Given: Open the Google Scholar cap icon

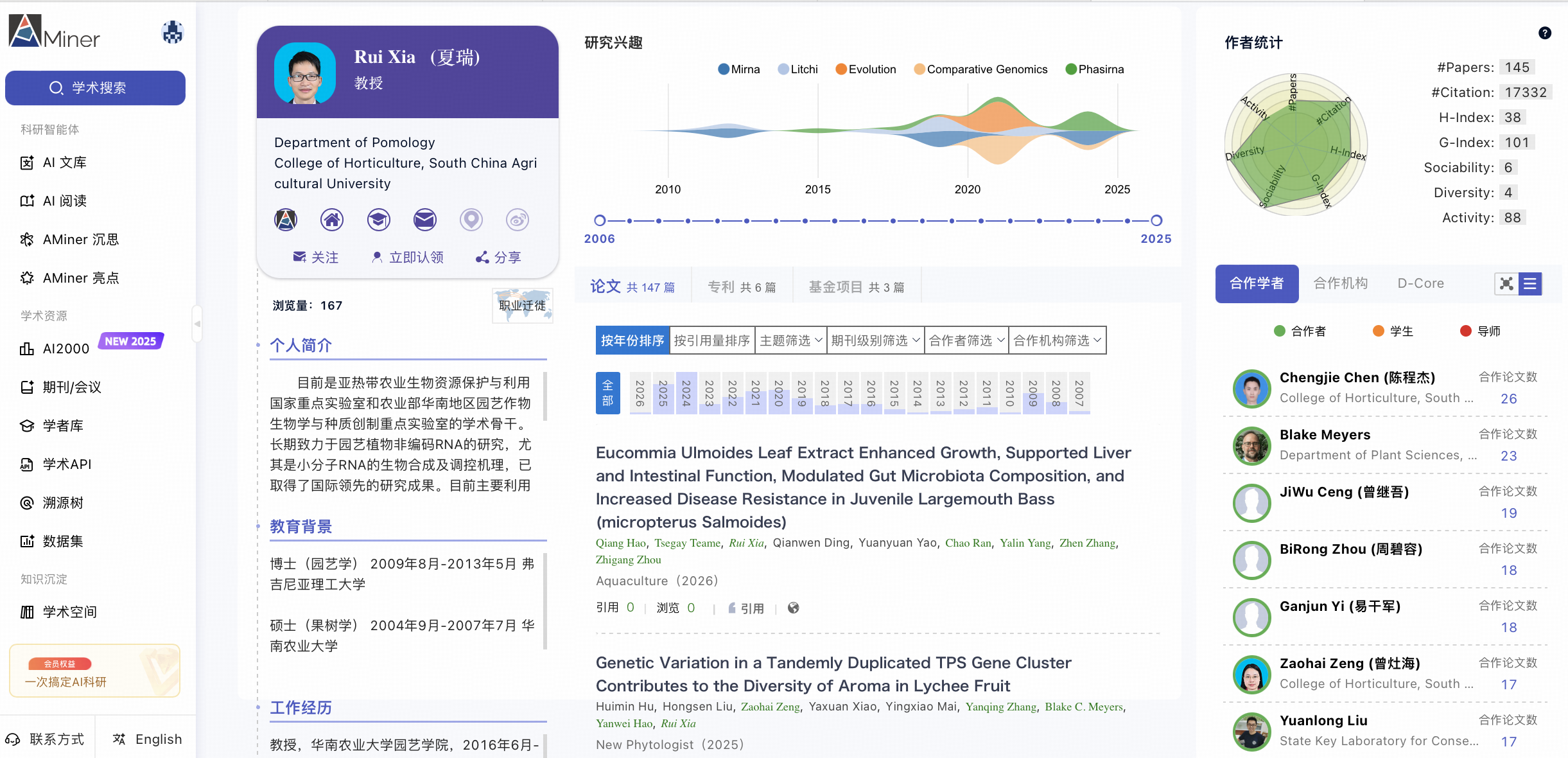Looking at the screenshot, I should coord(378,220).
